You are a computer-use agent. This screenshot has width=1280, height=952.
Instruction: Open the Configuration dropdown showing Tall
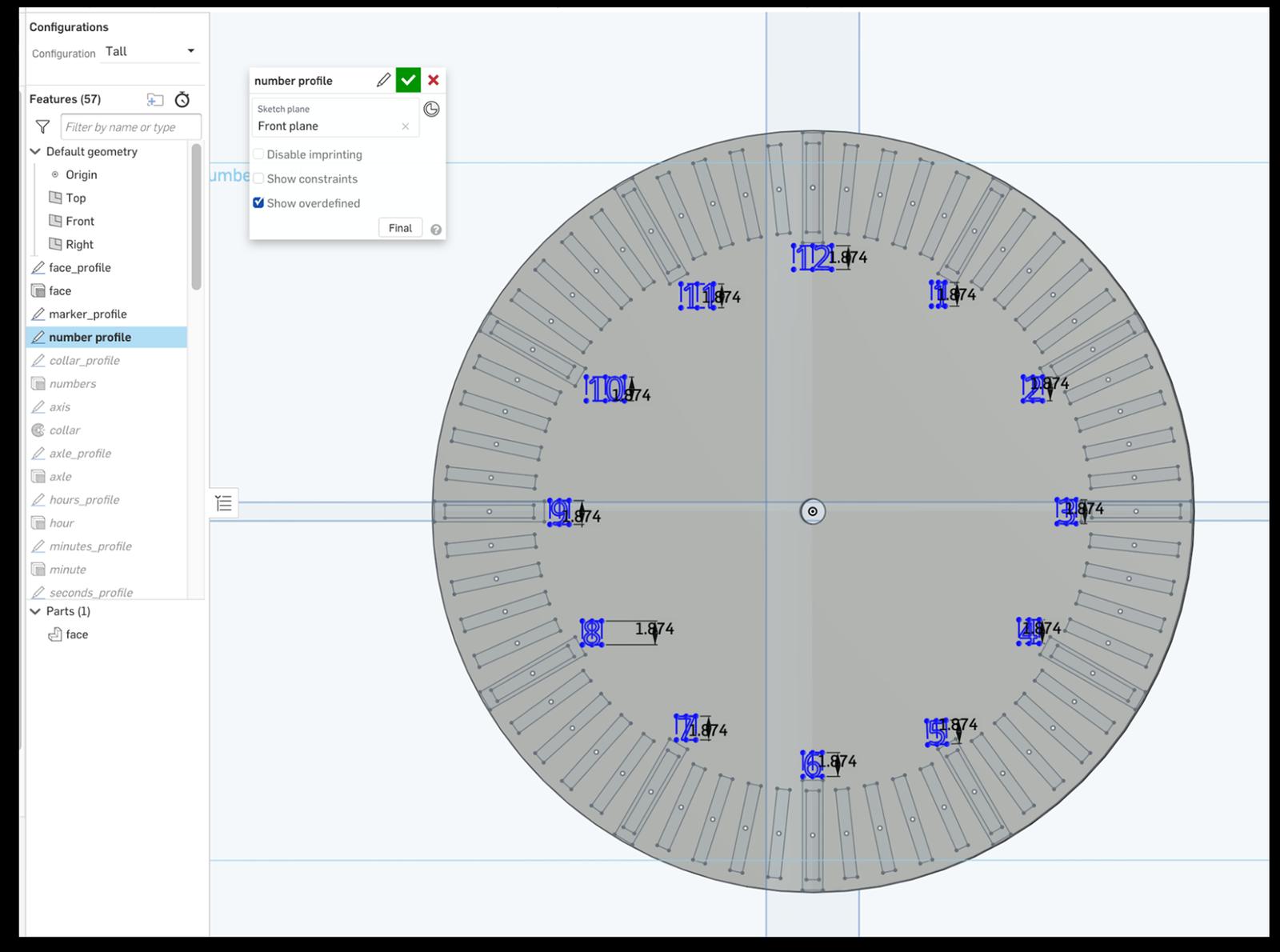(x=150, y=51)
